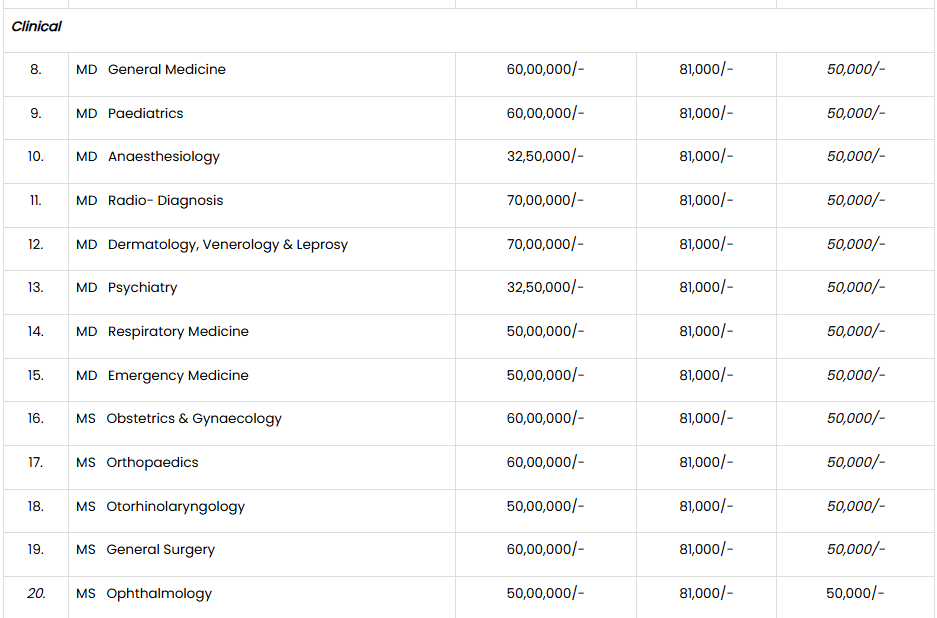Click the 'MD Paediatrics' course name

pos(130,114)
